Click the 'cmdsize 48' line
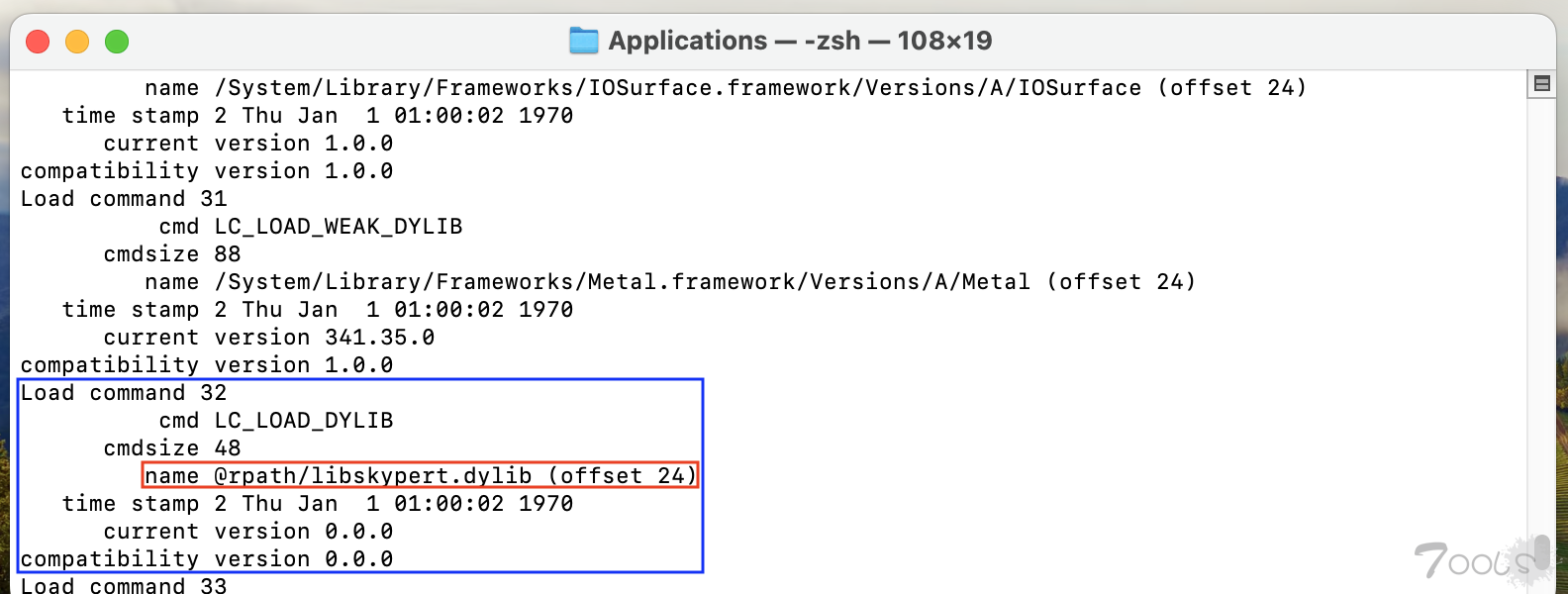 172,448
